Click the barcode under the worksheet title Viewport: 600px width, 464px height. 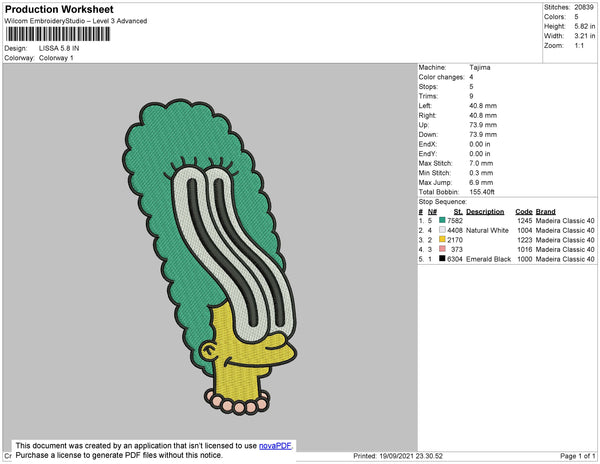[x=58, y=34]
